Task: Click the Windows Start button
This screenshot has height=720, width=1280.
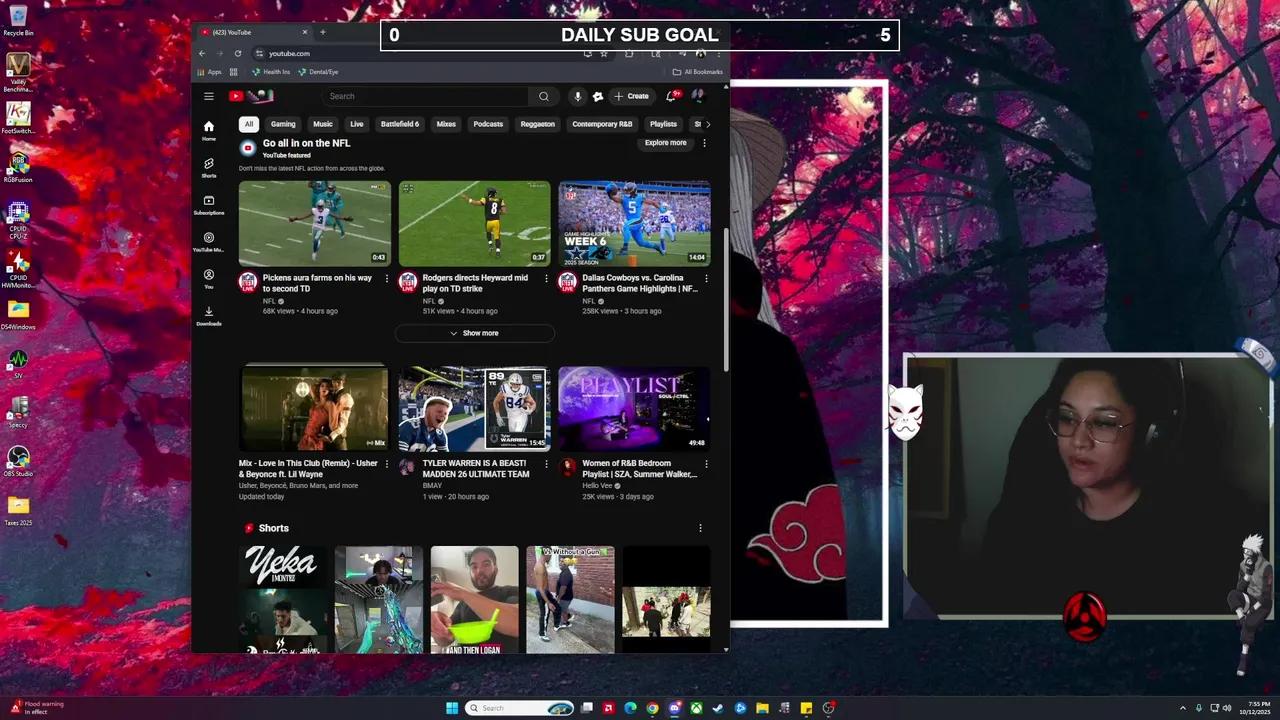Action: pyautogui.click(x=451, y=708)
